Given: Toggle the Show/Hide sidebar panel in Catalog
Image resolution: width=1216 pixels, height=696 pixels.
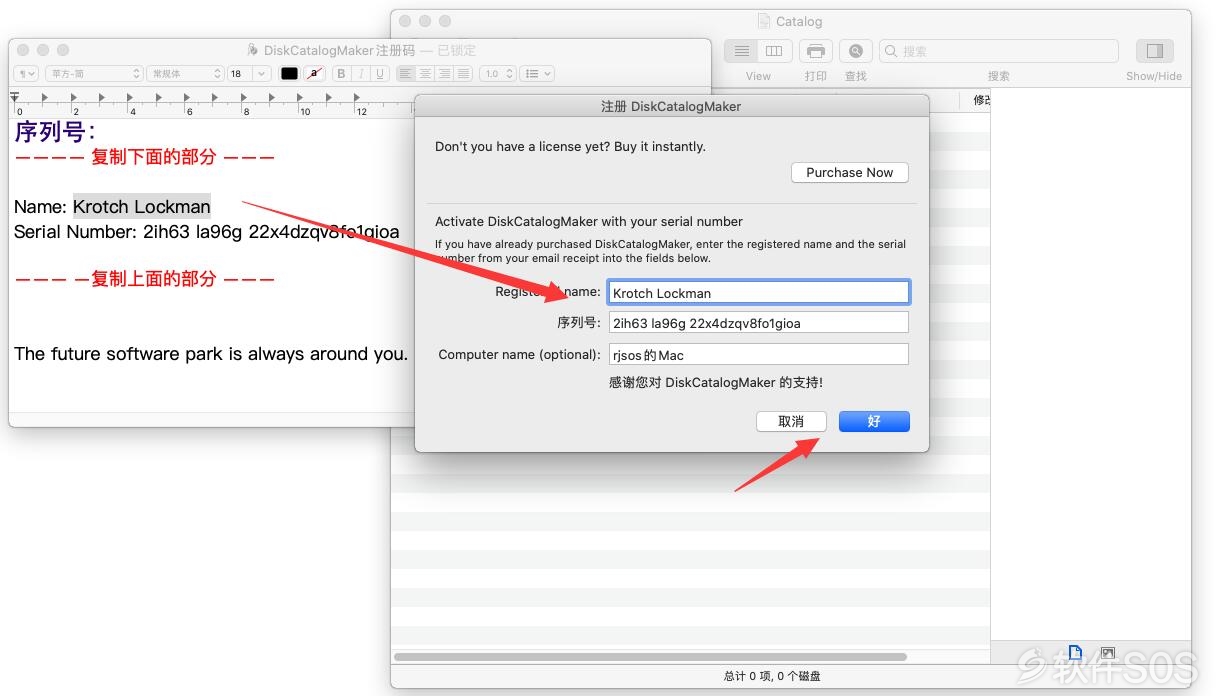Looking at the screenshot, I should (x=1154, y=51).
